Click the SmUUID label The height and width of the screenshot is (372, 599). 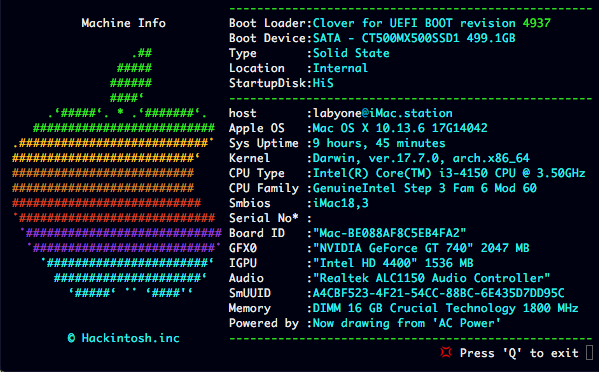tap(250, 293)
